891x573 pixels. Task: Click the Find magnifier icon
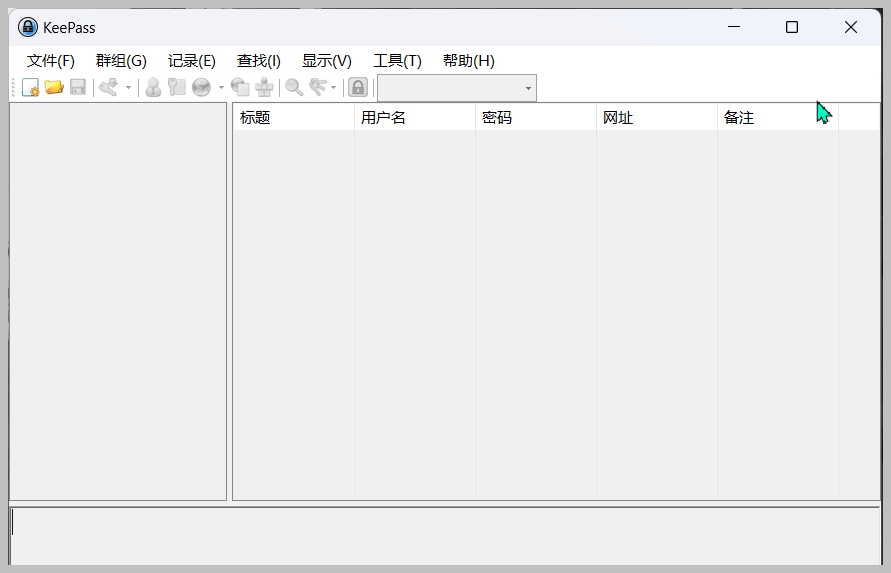tap(294, 88)
